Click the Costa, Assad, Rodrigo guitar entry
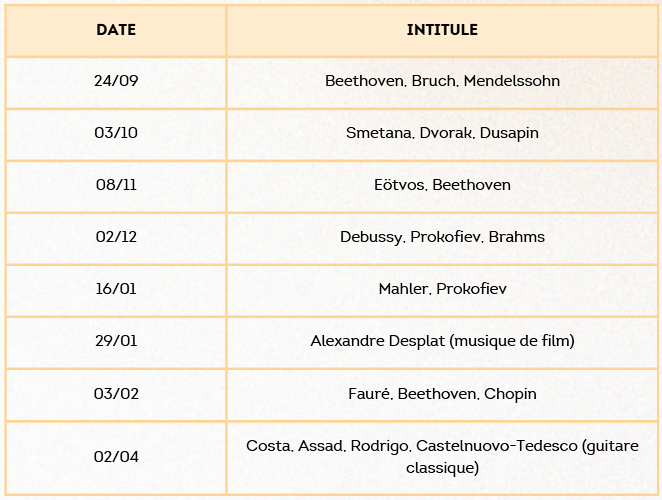The image size is (662, 500). click(x=442, y=457)
